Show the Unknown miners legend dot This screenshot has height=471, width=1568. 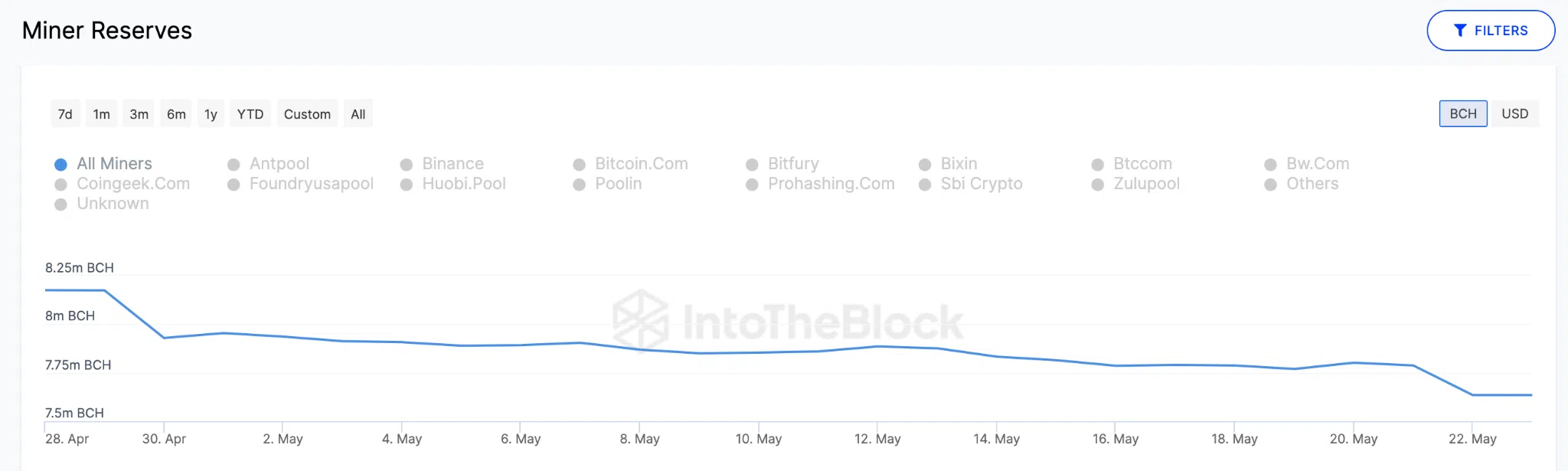[60, 204]
